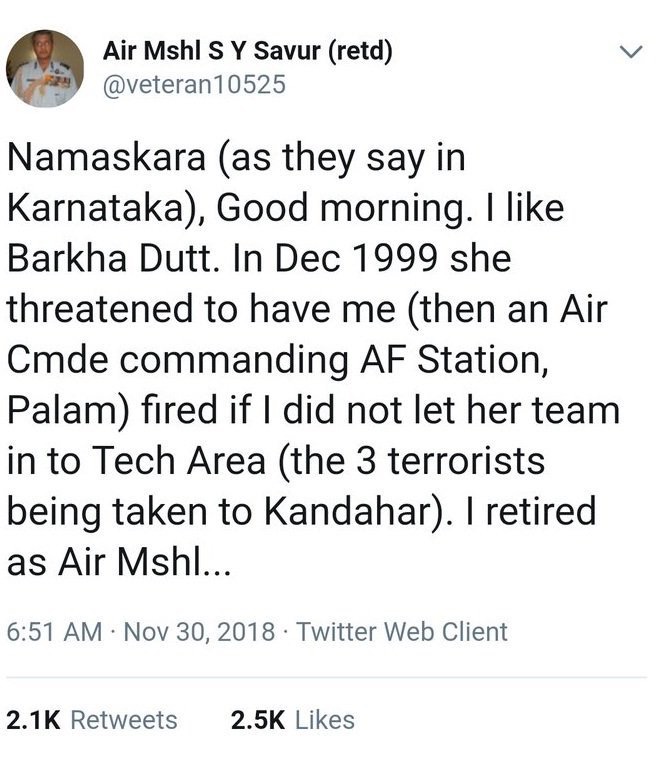The width and height of the screenshot is (656, 762).
Task: Open the Twitter Web Client source link
Action: [403, 632]
